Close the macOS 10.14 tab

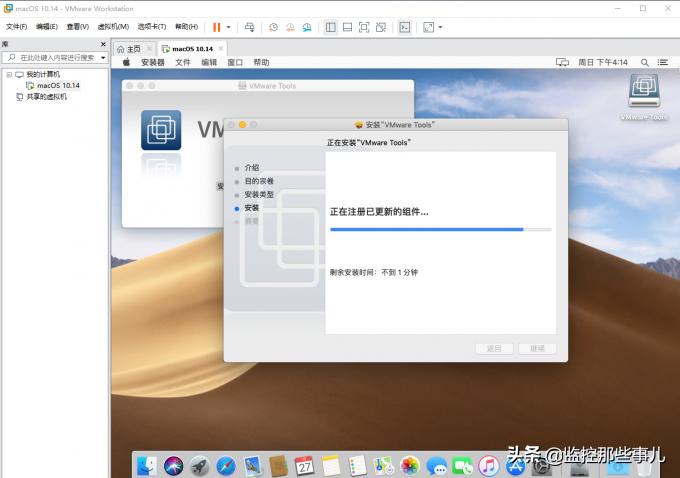[x=221, y=49]
